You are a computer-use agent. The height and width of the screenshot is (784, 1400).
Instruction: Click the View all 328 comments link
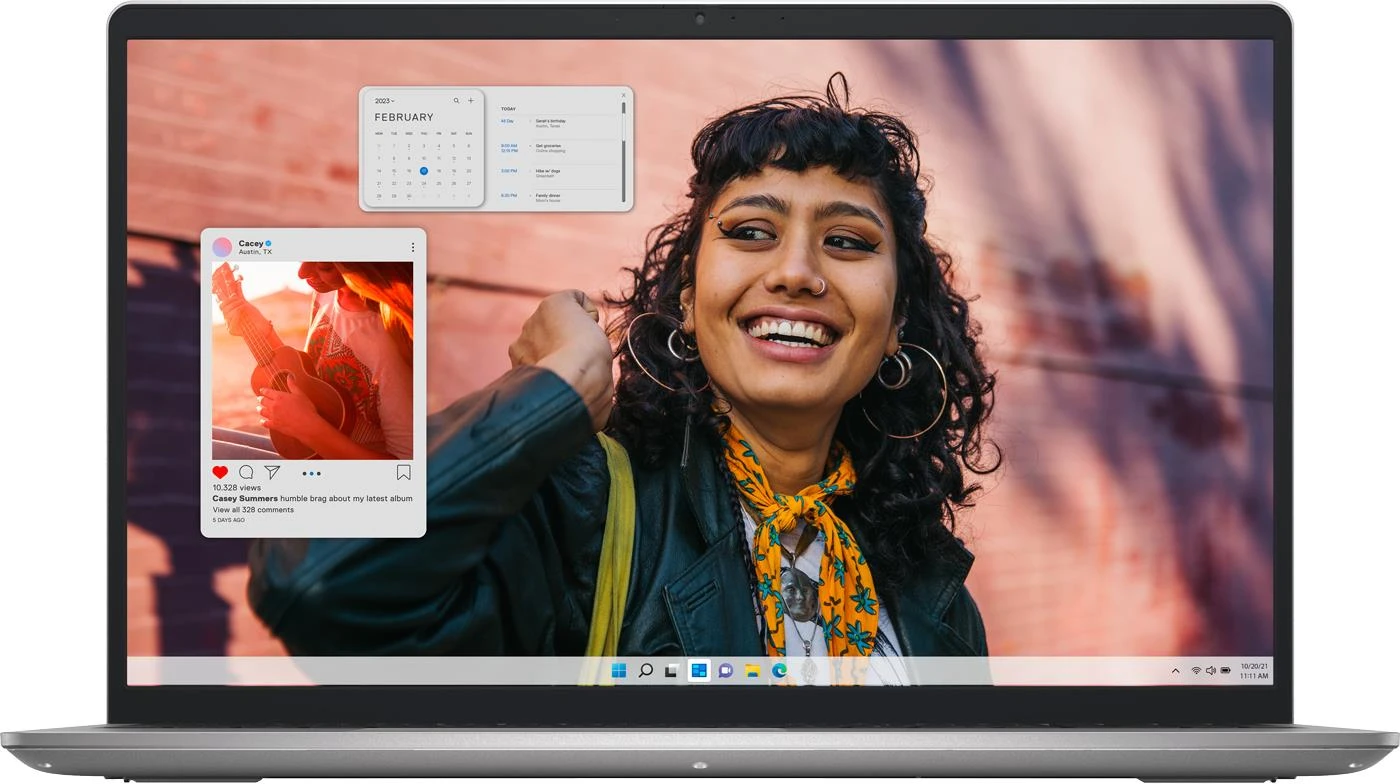pyautogui.click(x=253, y=510)
